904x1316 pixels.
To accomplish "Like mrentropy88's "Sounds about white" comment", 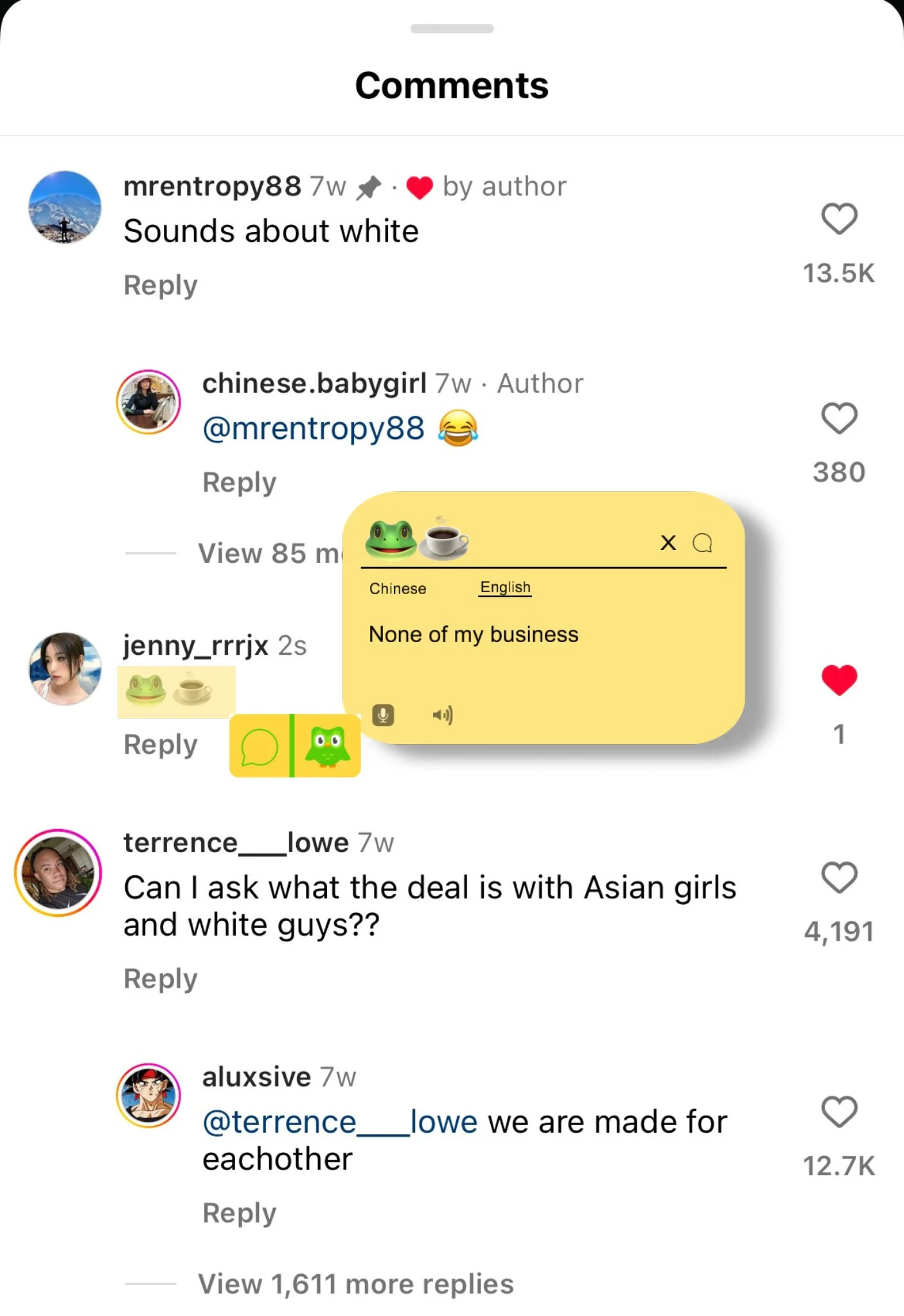I will coord(839,218).
